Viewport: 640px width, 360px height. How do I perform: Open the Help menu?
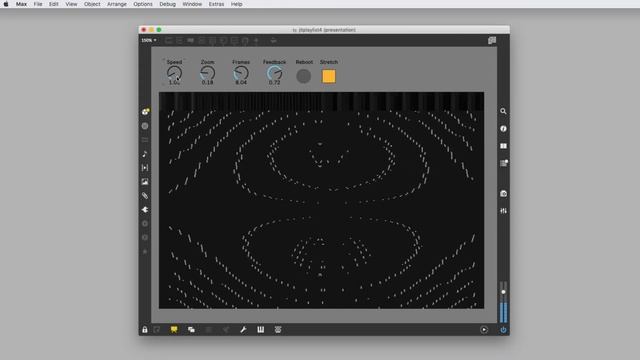237,4
